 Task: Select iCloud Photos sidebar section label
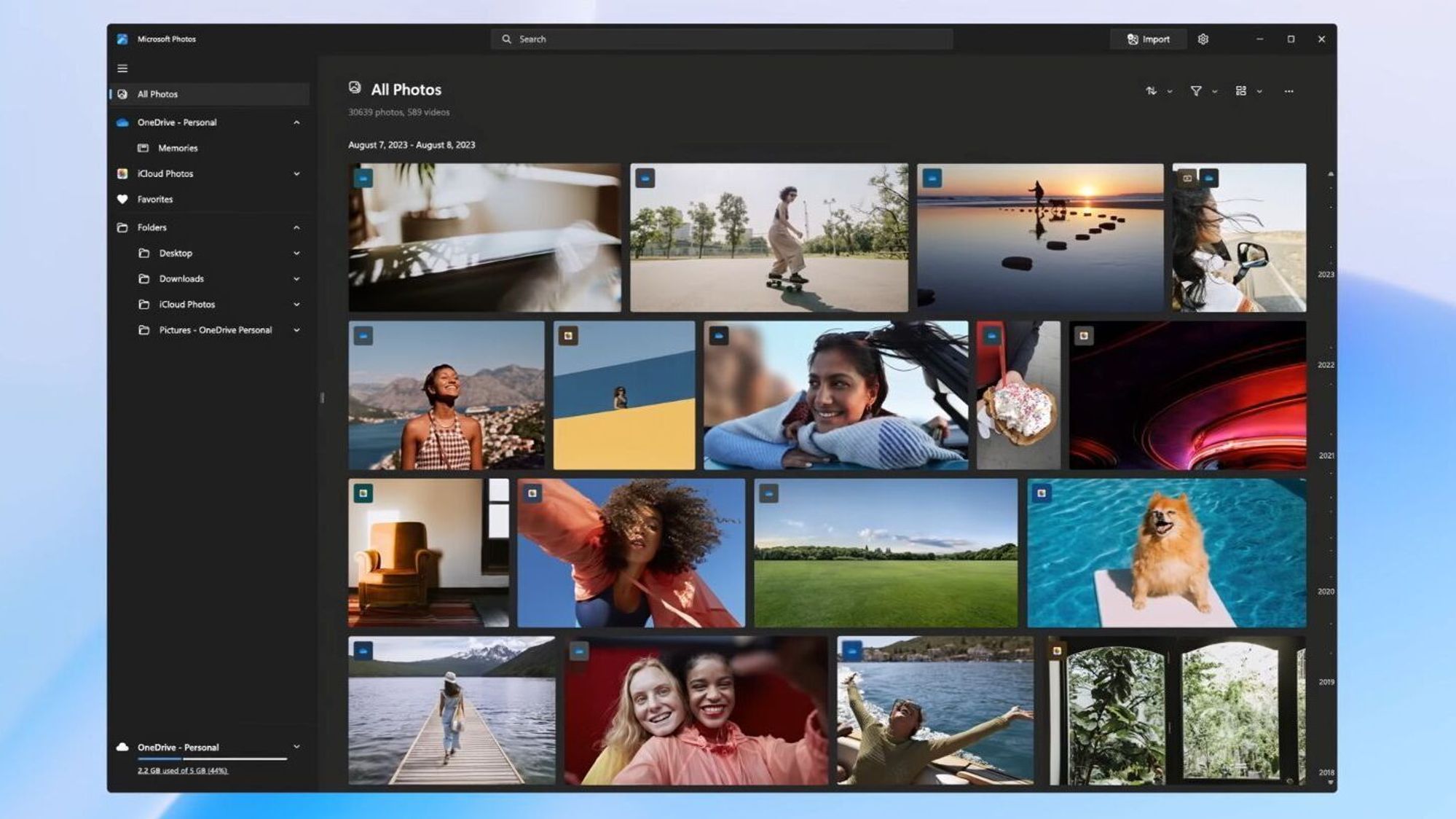click(165, 173)
